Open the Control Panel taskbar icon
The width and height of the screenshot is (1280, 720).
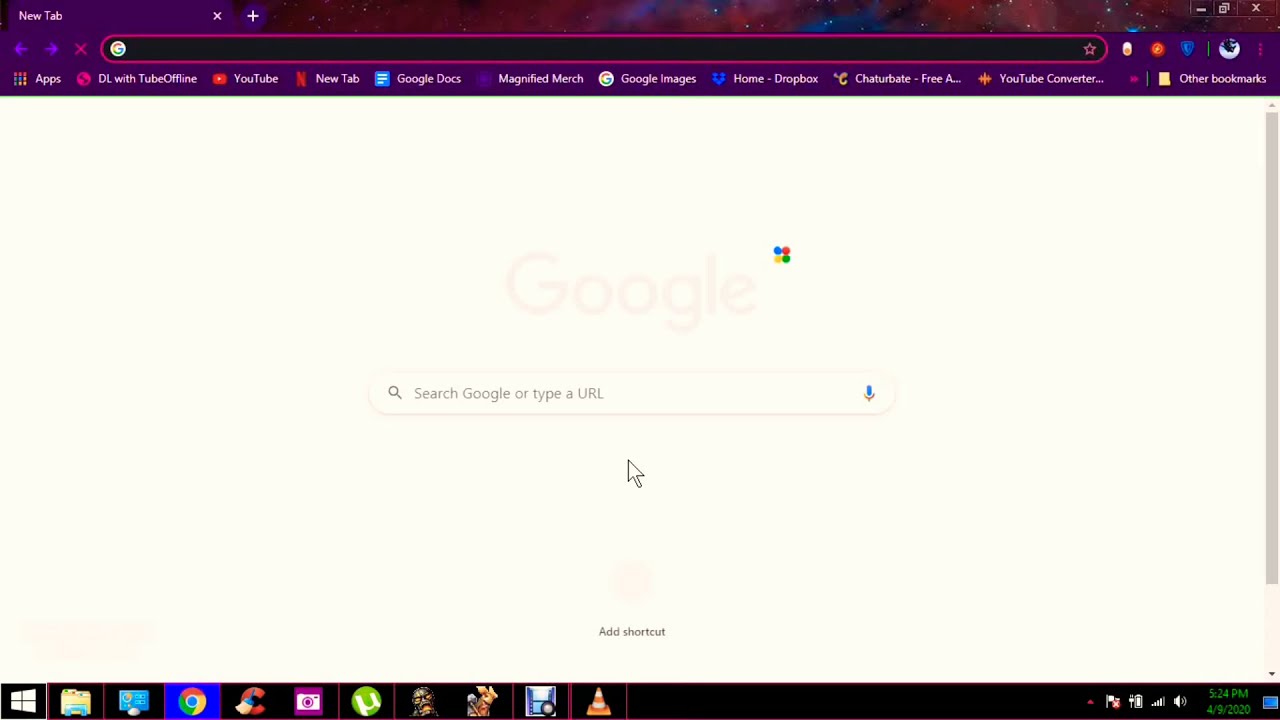pos(134,701)
